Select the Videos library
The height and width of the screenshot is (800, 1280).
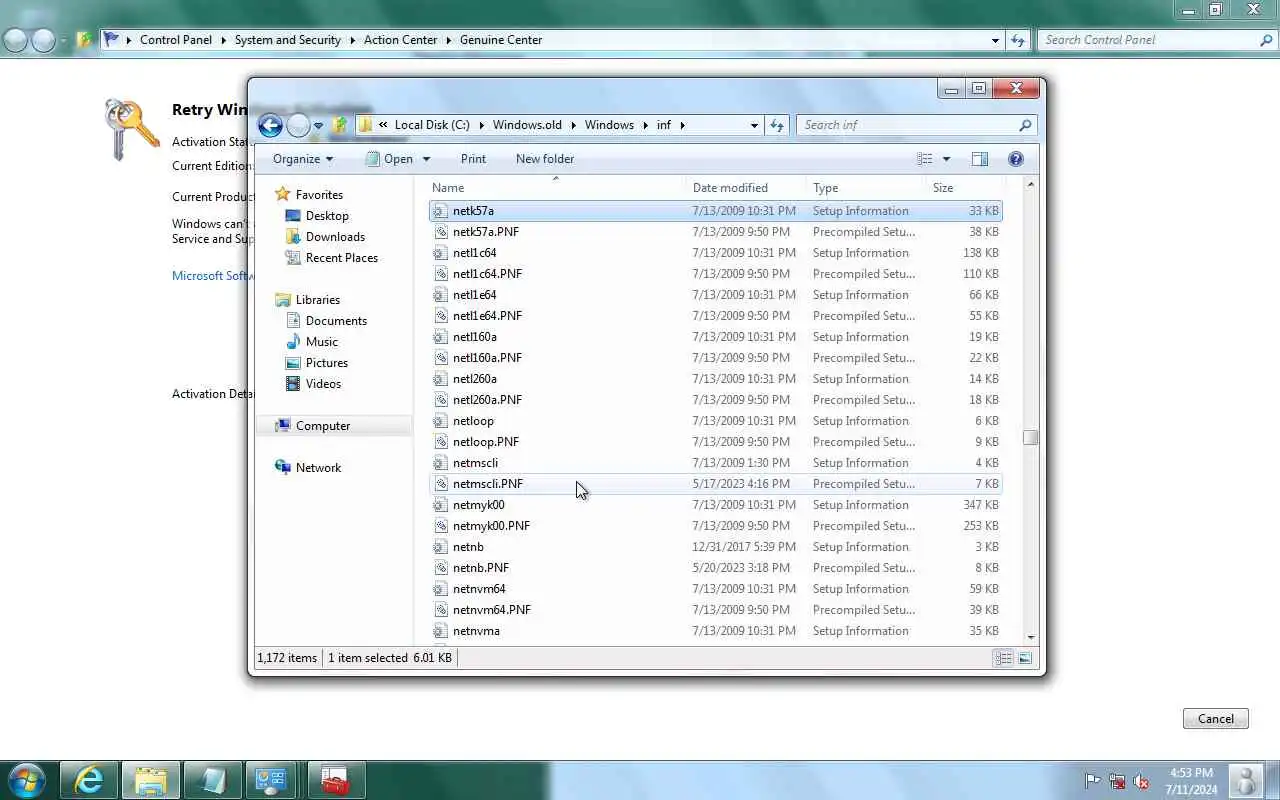(x=323, y=384)
